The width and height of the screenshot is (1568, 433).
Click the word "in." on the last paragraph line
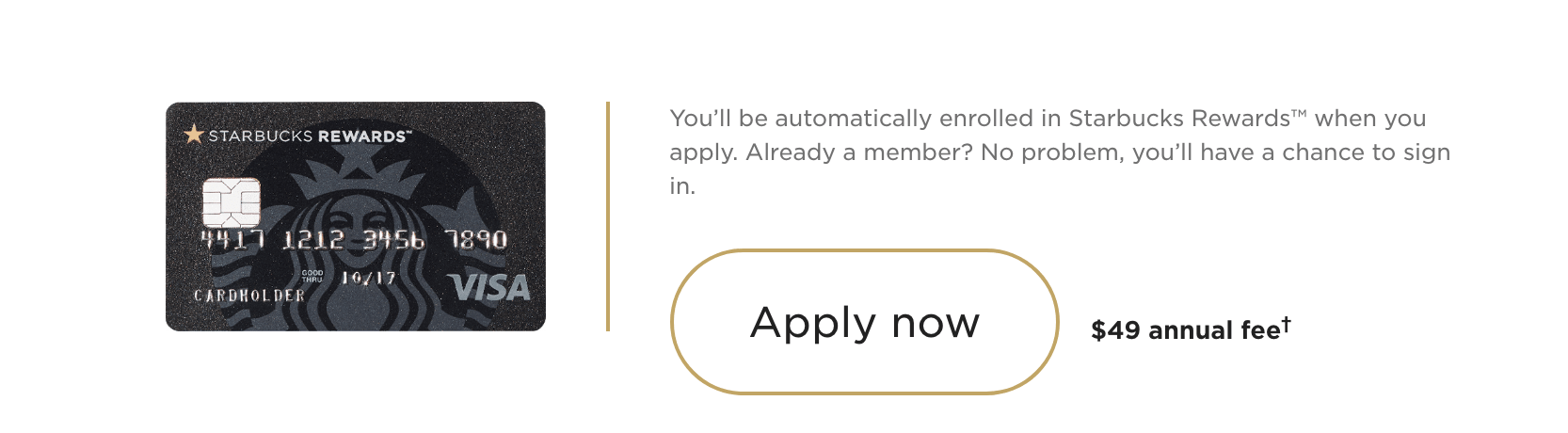tap(682, 186)
